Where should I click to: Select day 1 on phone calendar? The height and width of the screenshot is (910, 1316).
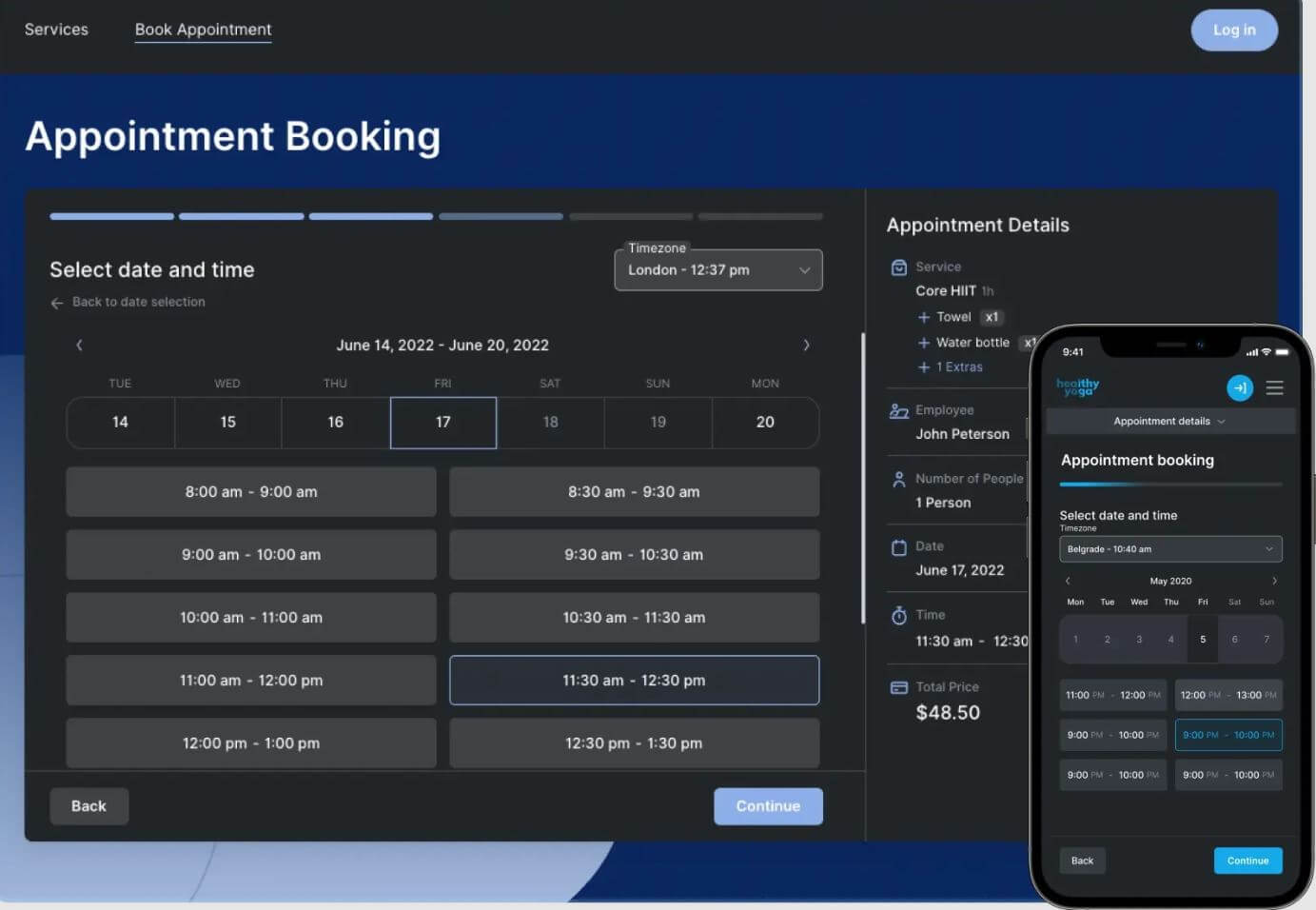pos(1075,639)
